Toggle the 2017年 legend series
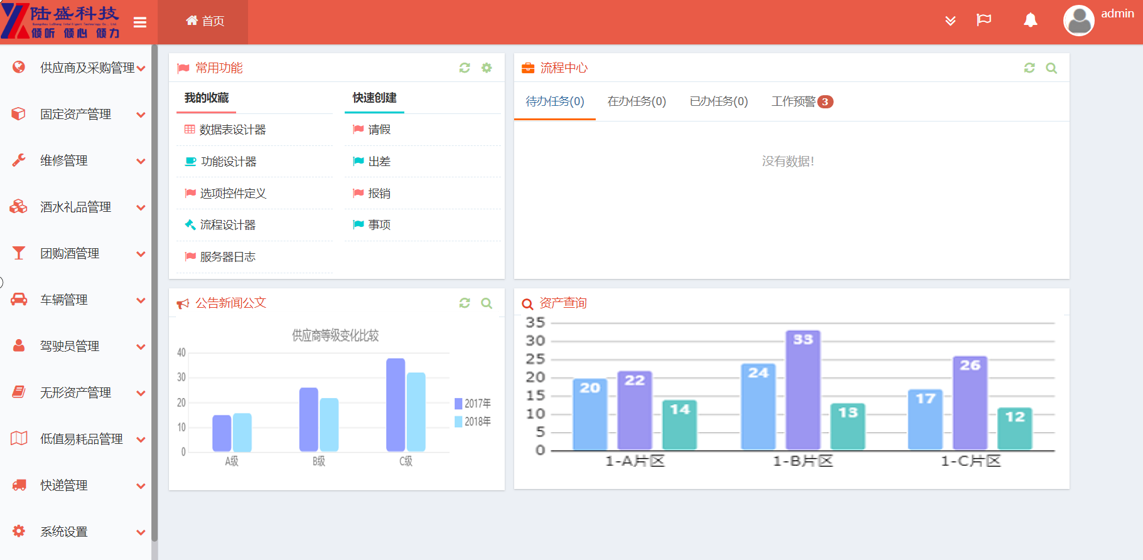Viewport: 1143px width, 560px height. [x=472, y=404]
